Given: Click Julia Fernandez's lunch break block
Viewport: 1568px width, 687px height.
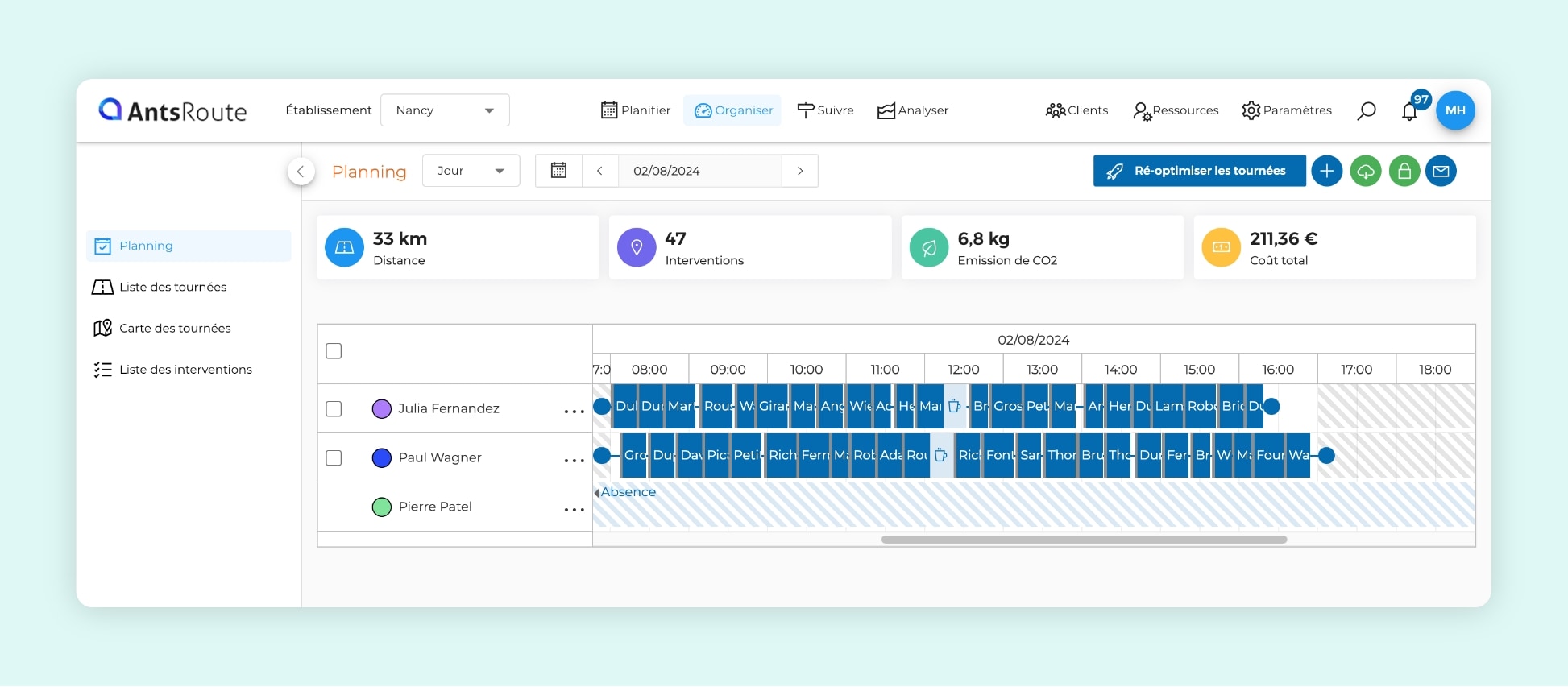Looking at the screenshot, I should 954,407.
